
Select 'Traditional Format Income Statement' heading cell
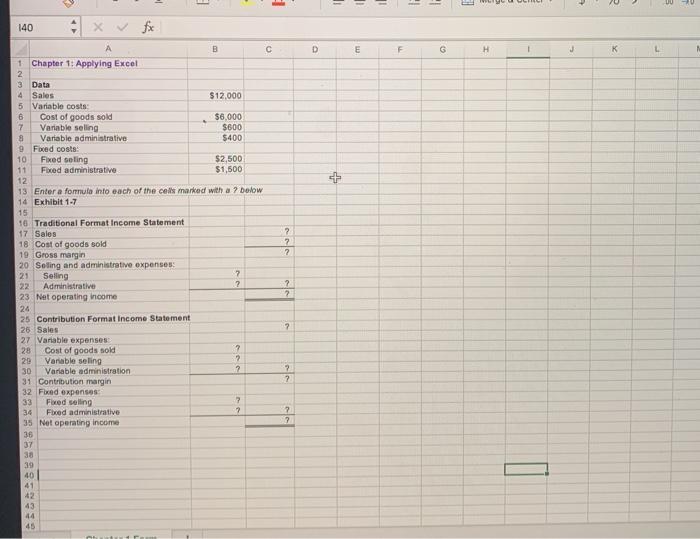110,222
